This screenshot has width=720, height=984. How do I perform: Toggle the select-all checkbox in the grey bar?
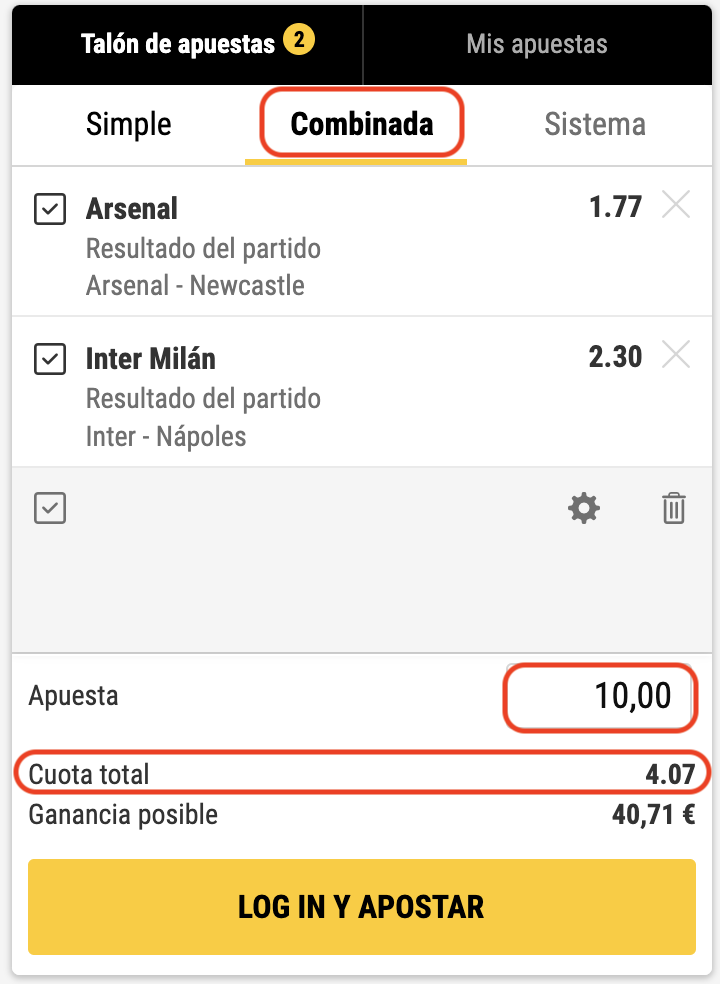point(50,509)
